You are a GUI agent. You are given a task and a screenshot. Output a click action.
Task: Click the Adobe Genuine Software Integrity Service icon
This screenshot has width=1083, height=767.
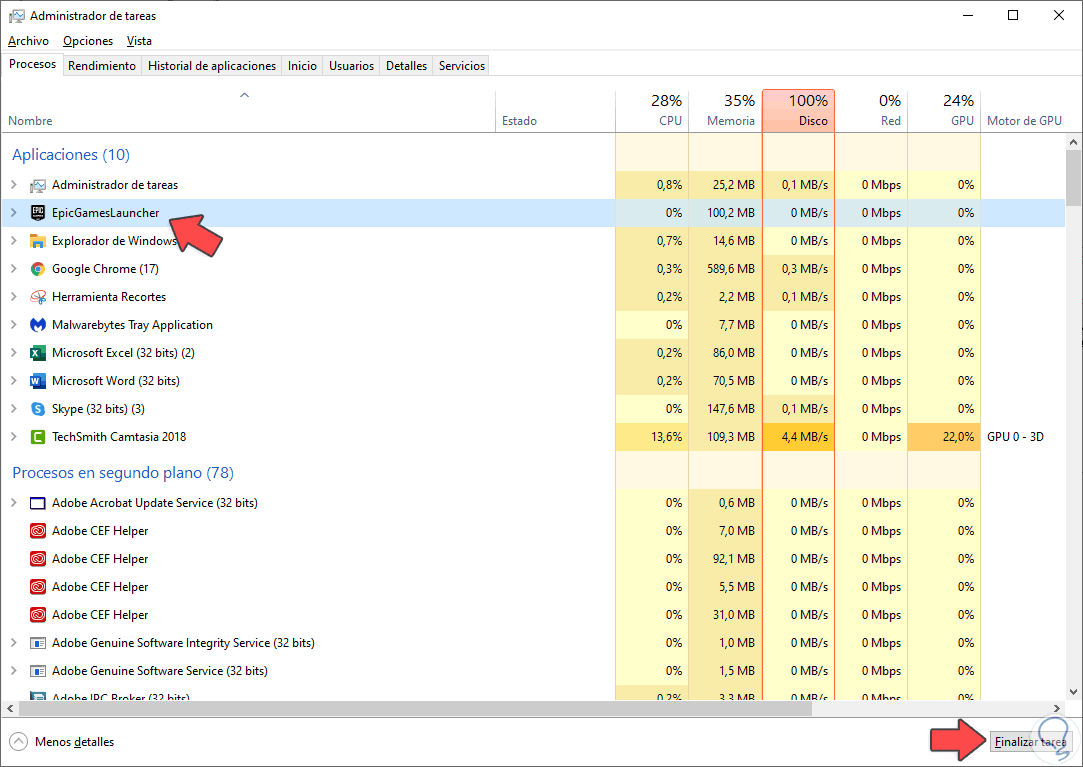click(38, 643)
